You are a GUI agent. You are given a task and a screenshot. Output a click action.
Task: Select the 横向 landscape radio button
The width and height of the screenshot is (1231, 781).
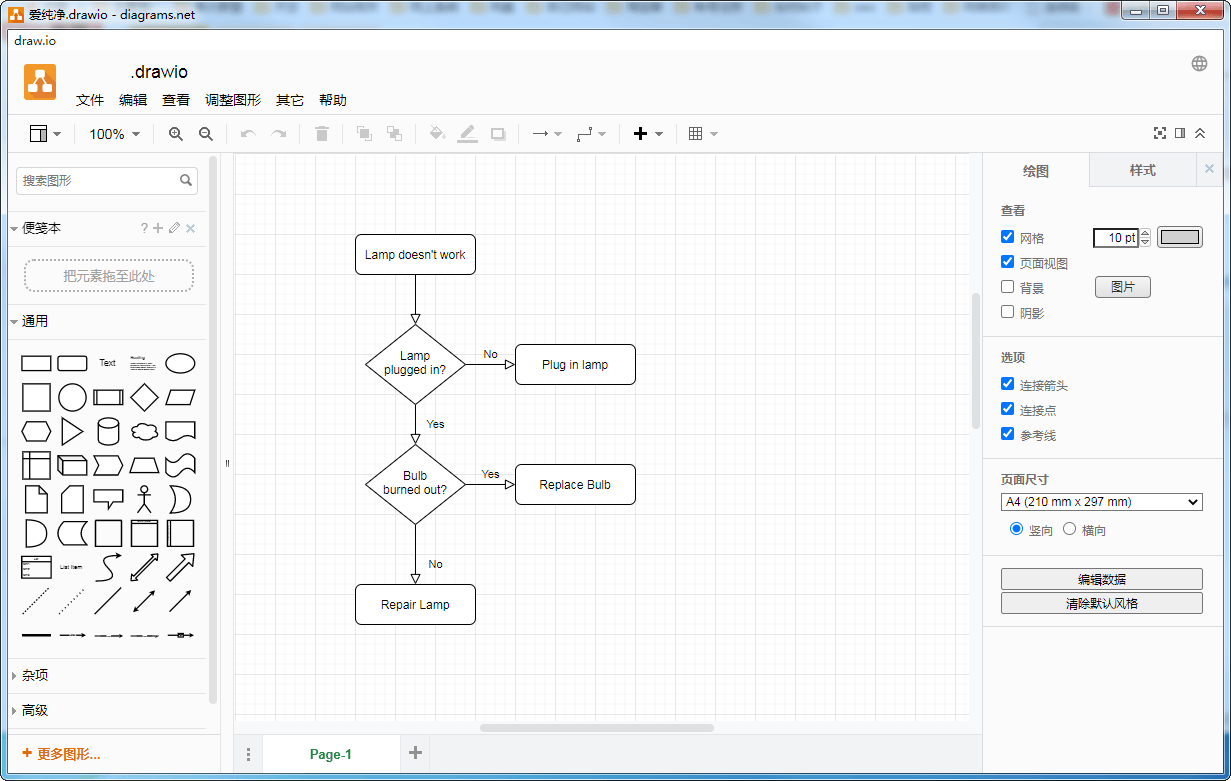click(x=1069, y=529)
